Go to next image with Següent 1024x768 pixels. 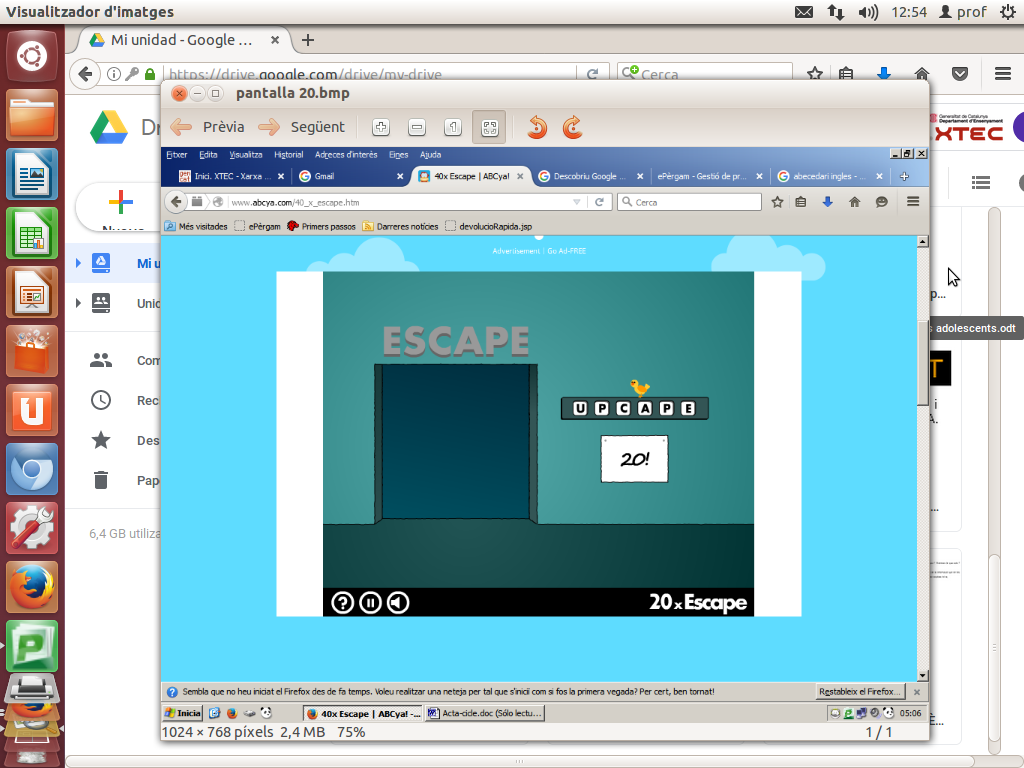coord(301,127)
